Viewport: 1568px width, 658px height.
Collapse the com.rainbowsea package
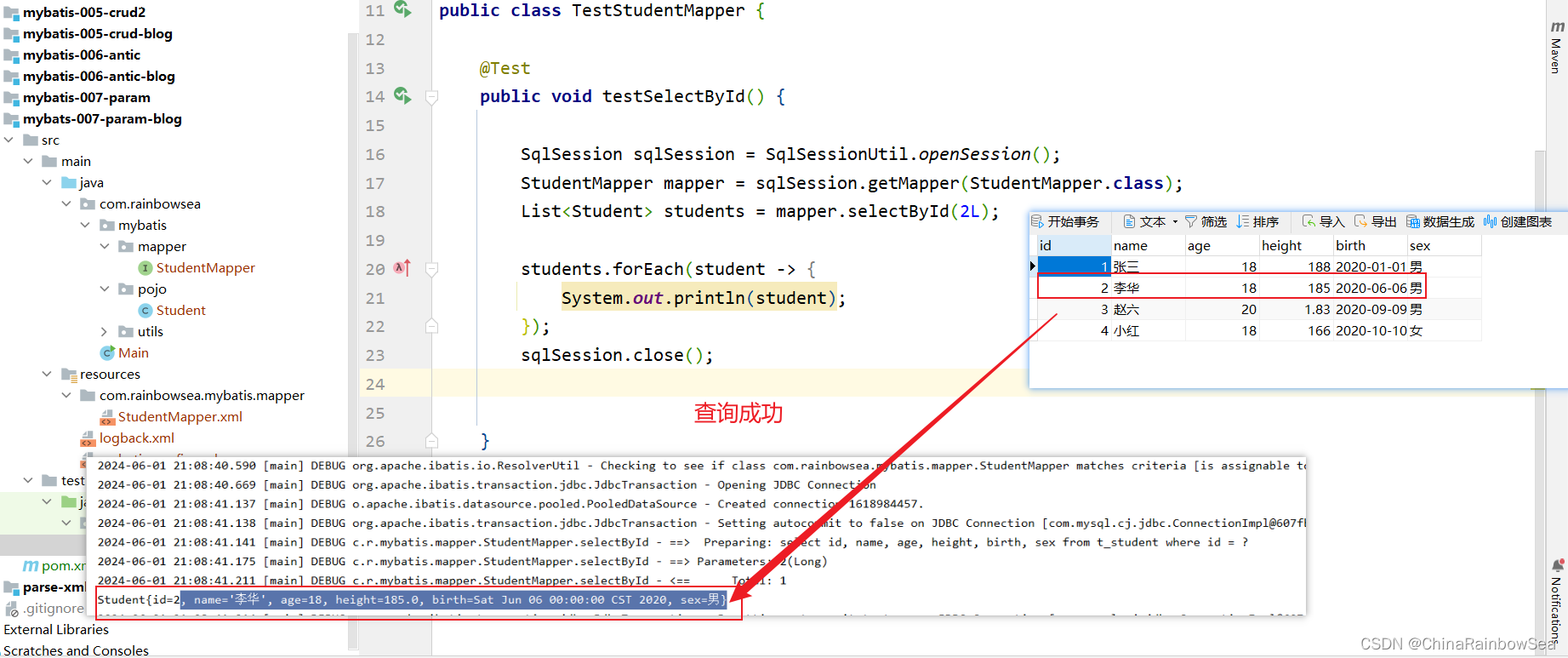click(66, 203)
